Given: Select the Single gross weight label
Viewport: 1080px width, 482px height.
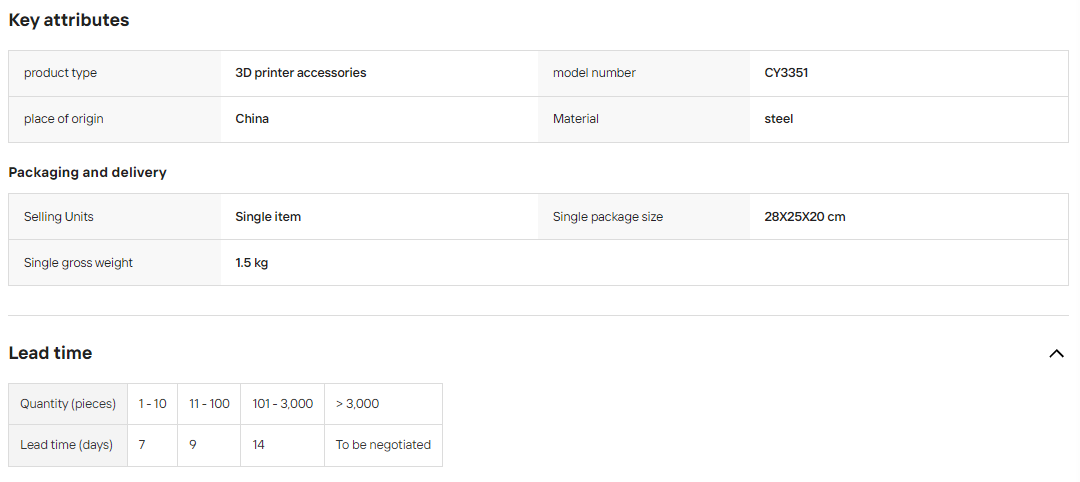Looking at the screenshot, I should click(79, 263).
